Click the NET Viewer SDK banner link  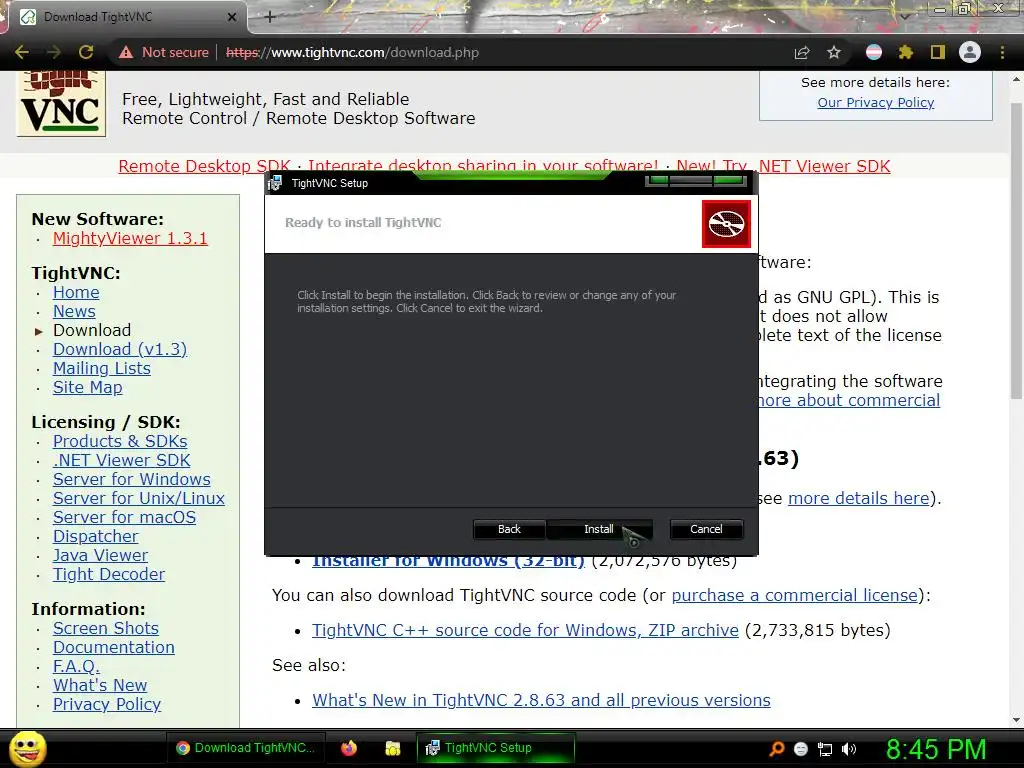(824, 166)
